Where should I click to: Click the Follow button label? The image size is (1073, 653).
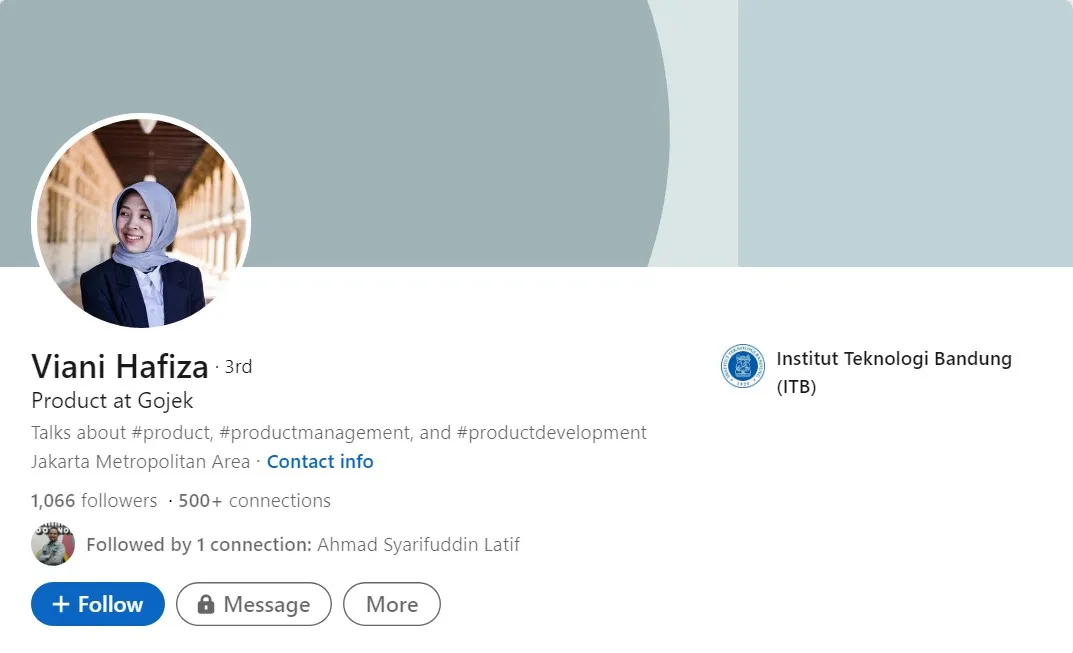pyautogui.click(x=110, y=605)
